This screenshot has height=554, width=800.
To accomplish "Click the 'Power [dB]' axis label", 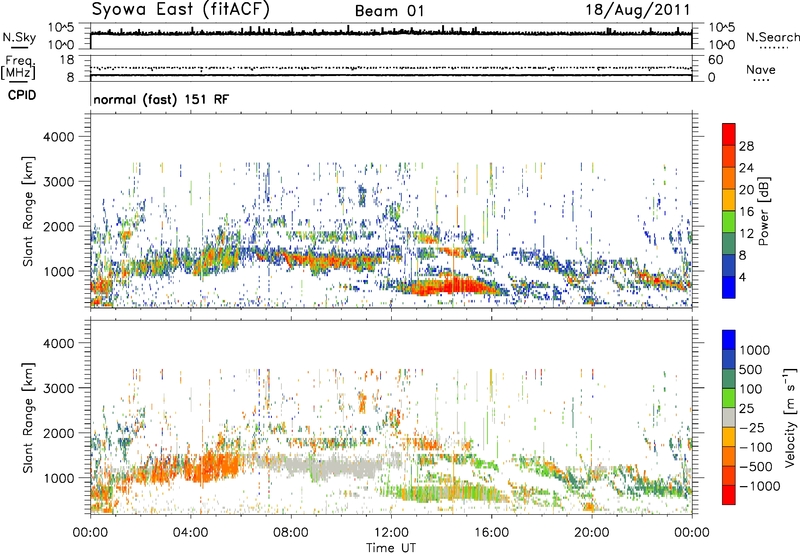I will tap(764, 211).
